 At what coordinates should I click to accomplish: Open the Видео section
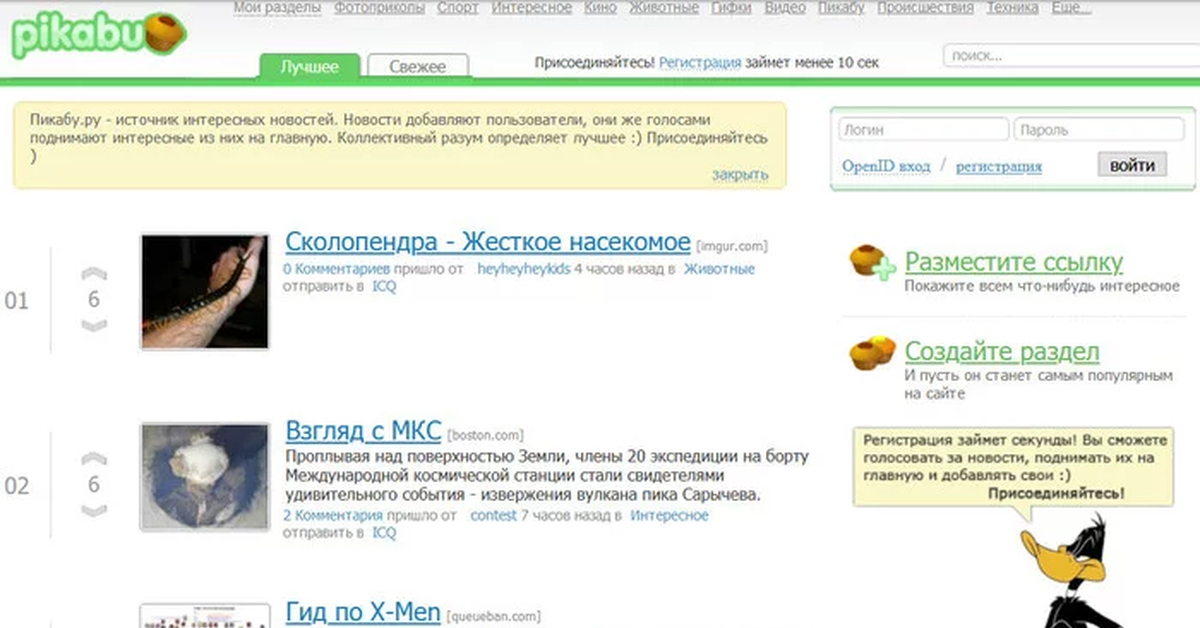pyautogui.click(x=785, y=8)
